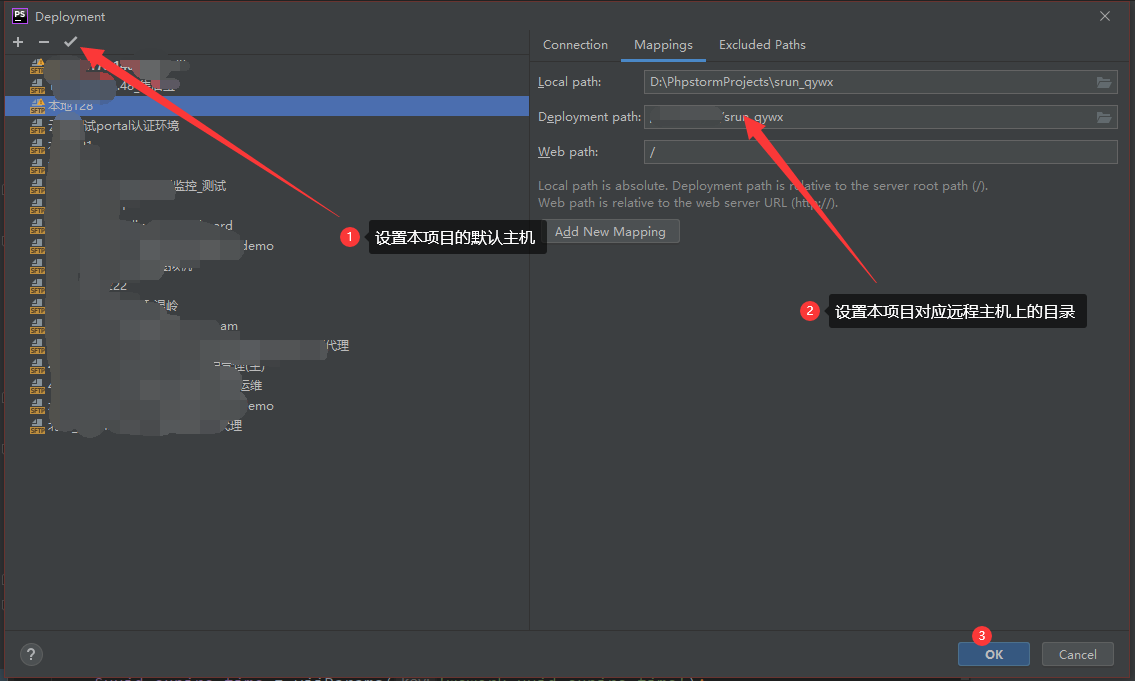Close the Deployment dialog window
1135x681 pixels.
point(1105,16)
